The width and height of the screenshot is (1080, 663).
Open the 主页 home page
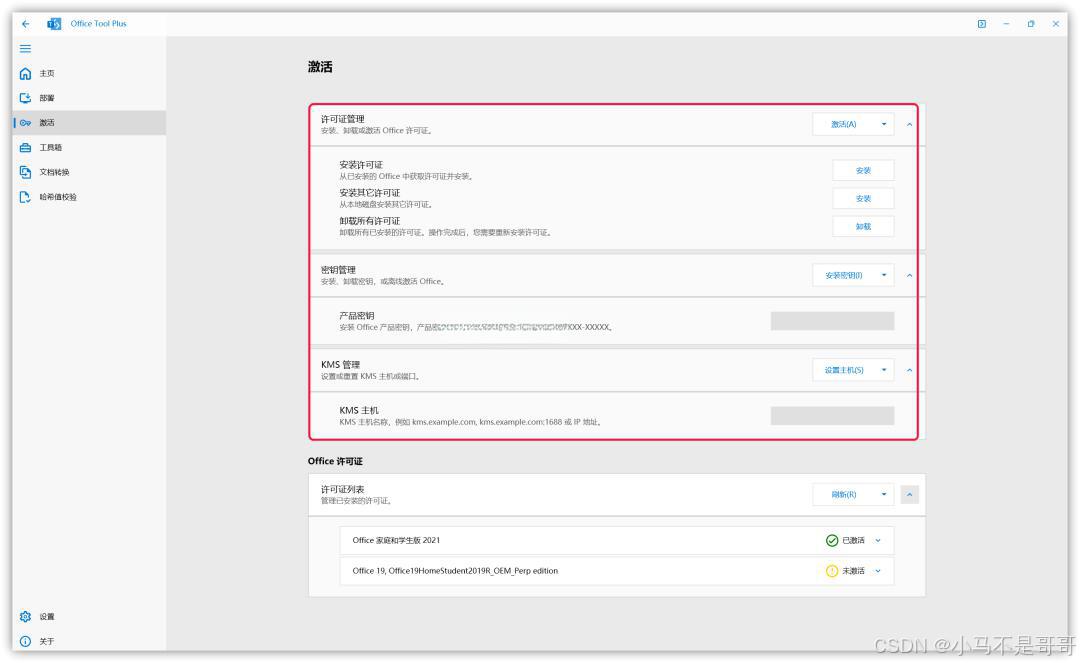[90, 73]
